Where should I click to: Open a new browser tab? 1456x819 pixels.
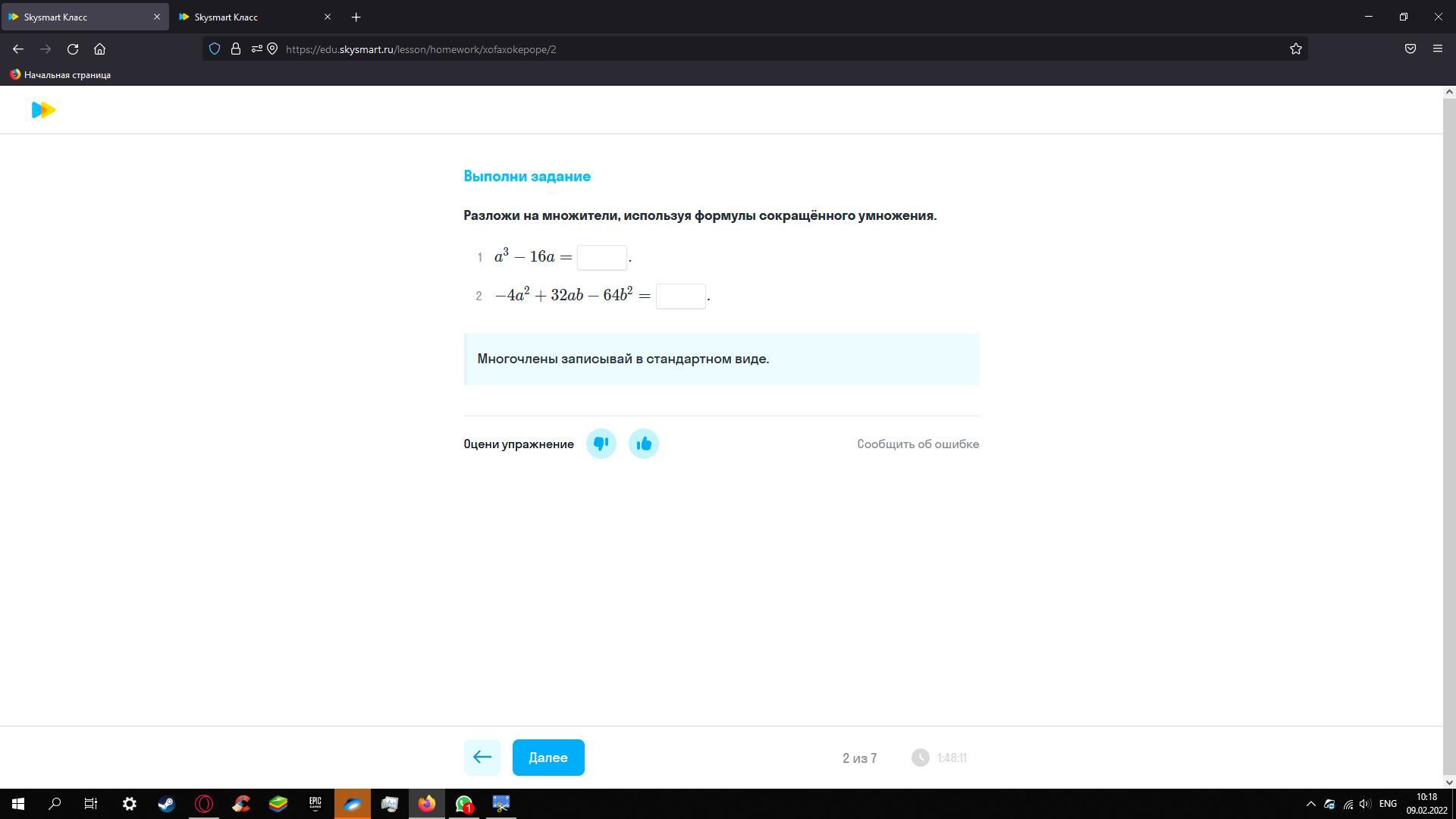pos(356,17)
